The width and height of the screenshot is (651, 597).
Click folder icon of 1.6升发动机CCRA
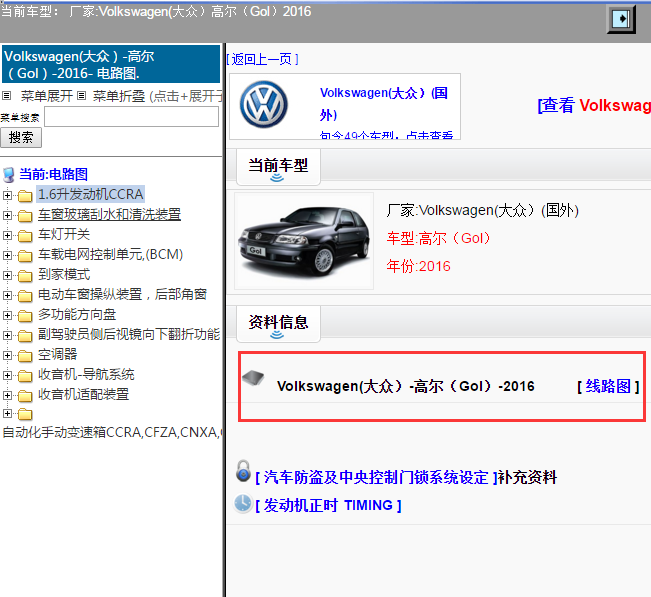[x=25, y=196]
